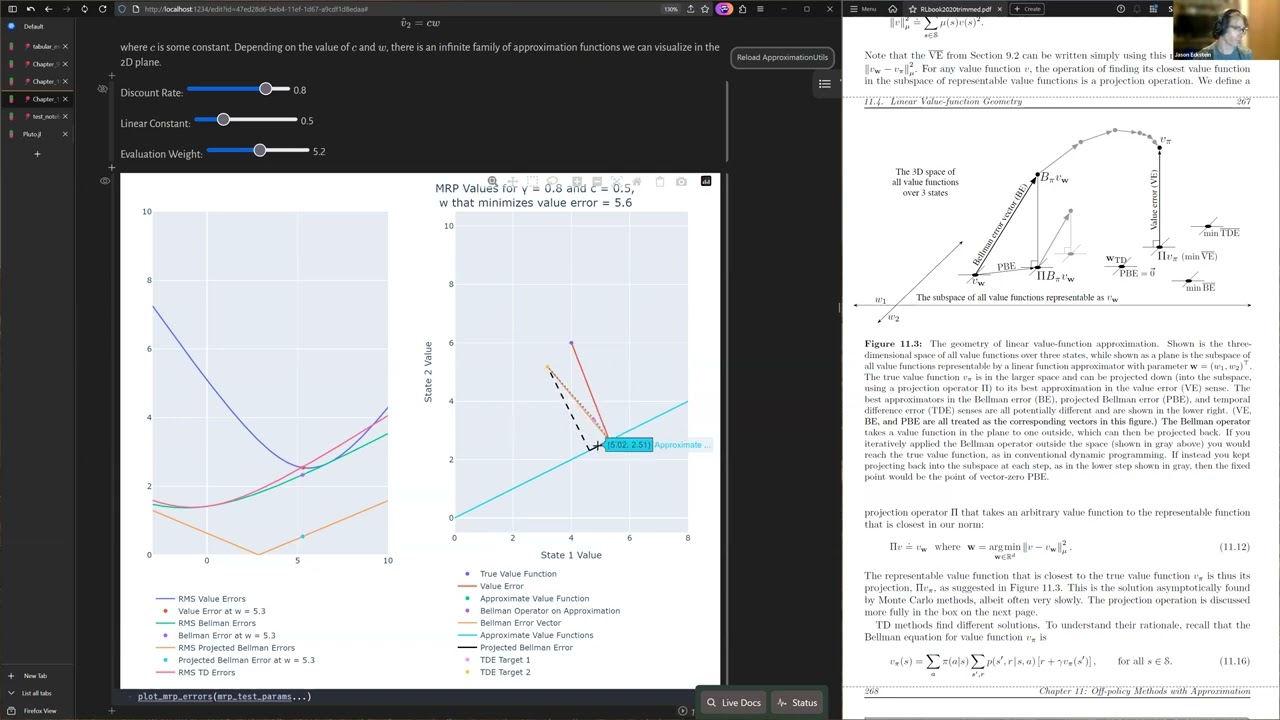This screenshot has height=720, width=1280.
Task: Go back in browser history
Action: tap(48, 9)
